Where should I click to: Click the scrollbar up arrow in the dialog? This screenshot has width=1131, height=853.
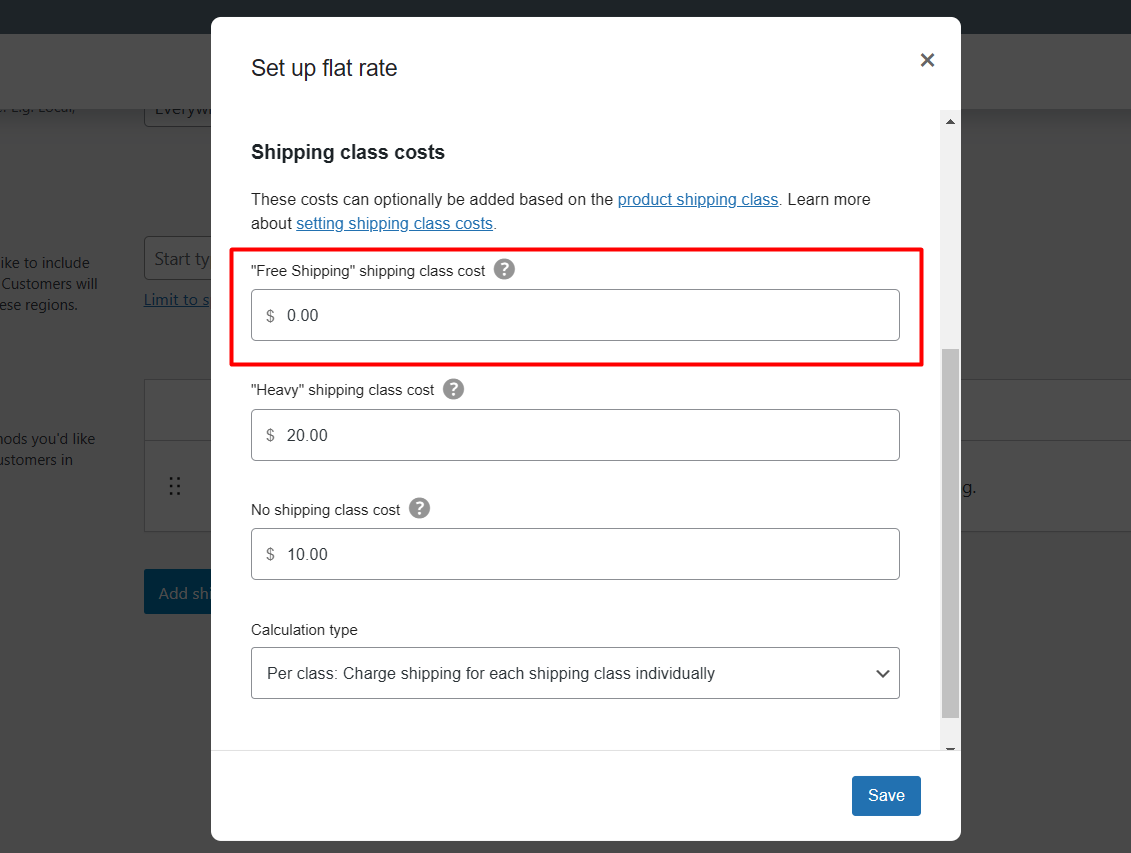pyautogui.click(x=950, y=122)
